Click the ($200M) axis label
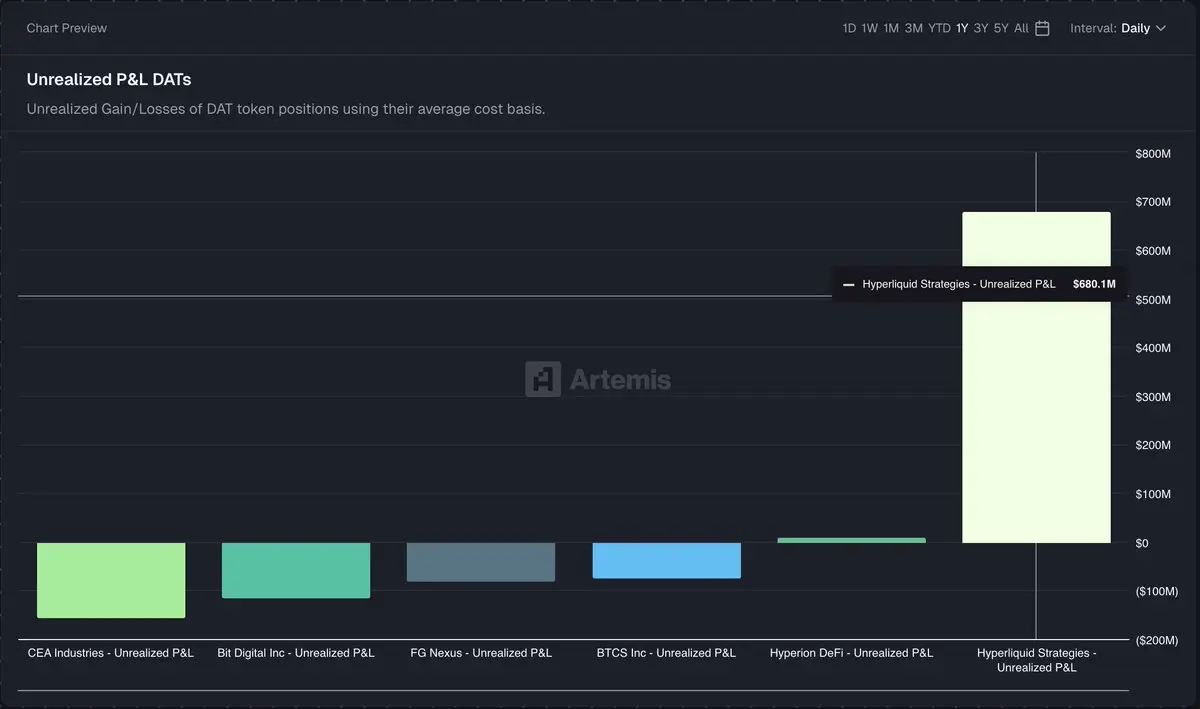The width and height of the screenshot is (1200, 709). click(1157, 640)
